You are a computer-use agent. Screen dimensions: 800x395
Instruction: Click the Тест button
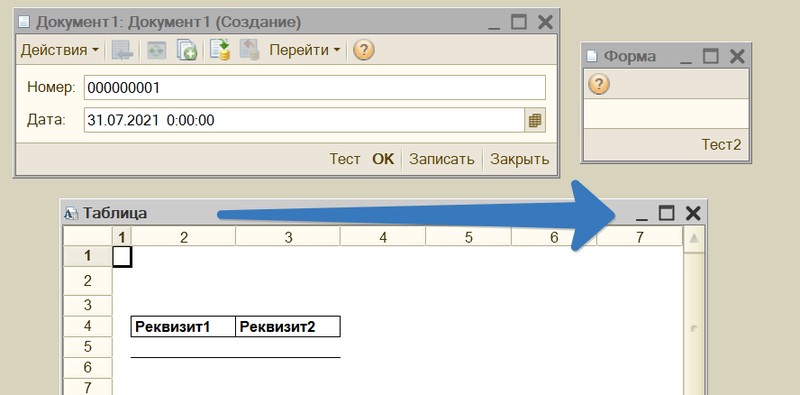(x=344, y=159)
